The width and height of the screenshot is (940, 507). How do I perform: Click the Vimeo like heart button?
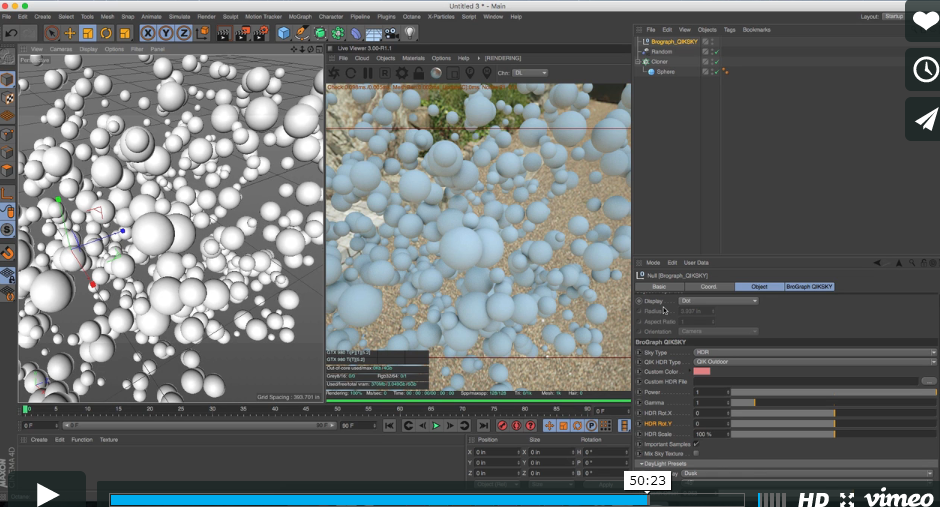coord(925,22)
